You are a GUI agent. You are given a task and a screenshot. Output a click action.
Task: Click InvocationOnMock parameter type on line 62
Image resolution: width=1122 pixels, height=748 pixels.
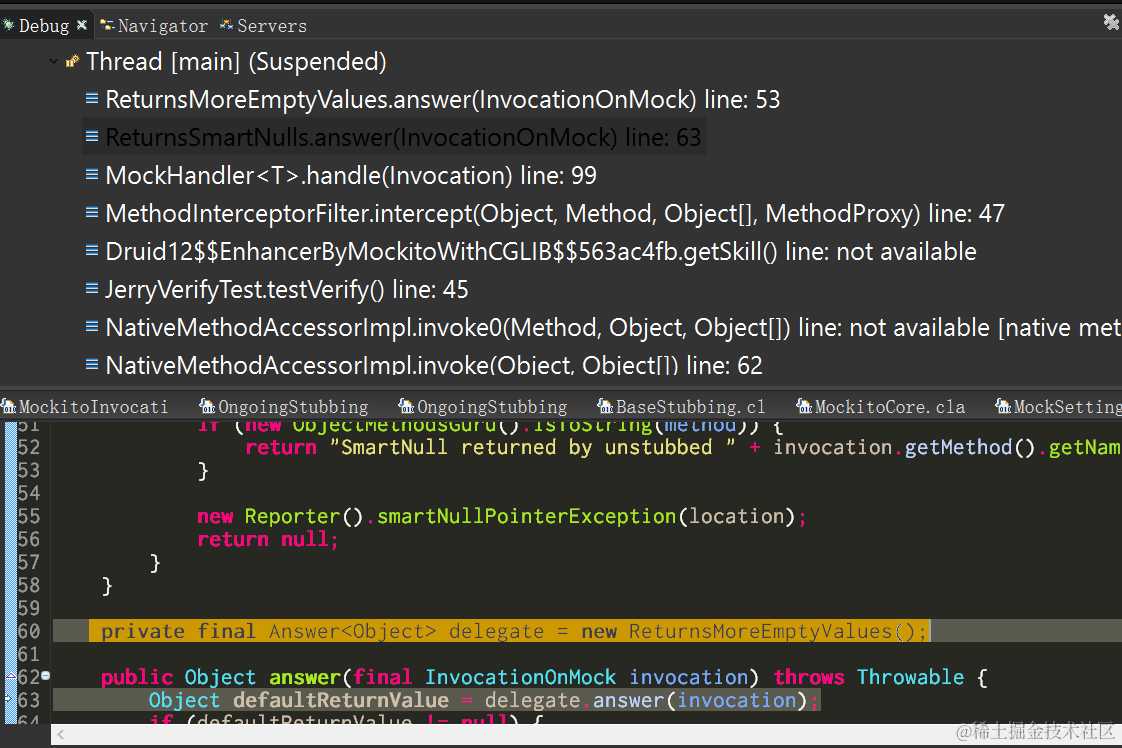tap(520, 677)
